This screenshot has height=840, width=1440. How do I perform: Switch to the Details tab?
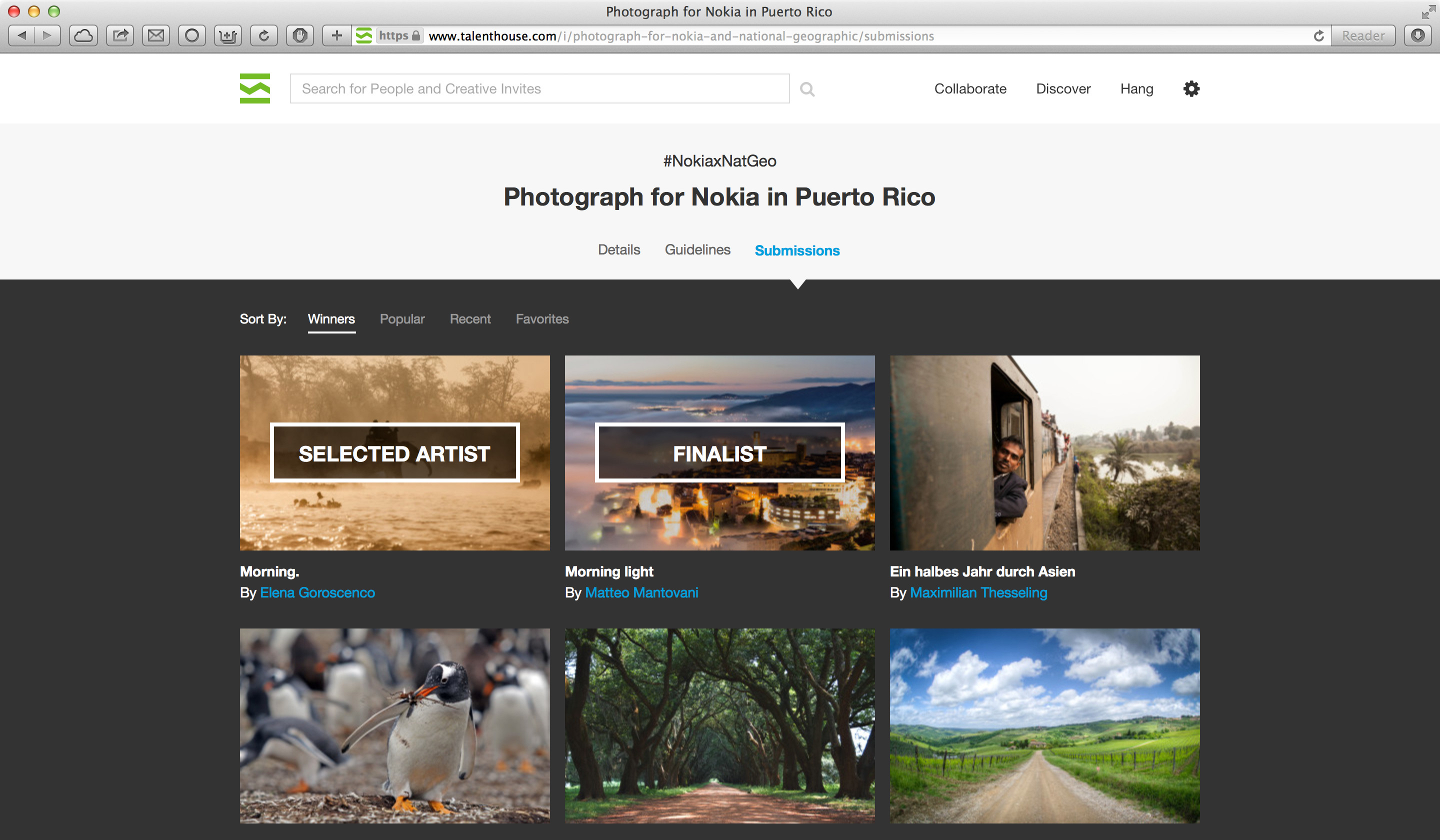click(x=619, y=249)
